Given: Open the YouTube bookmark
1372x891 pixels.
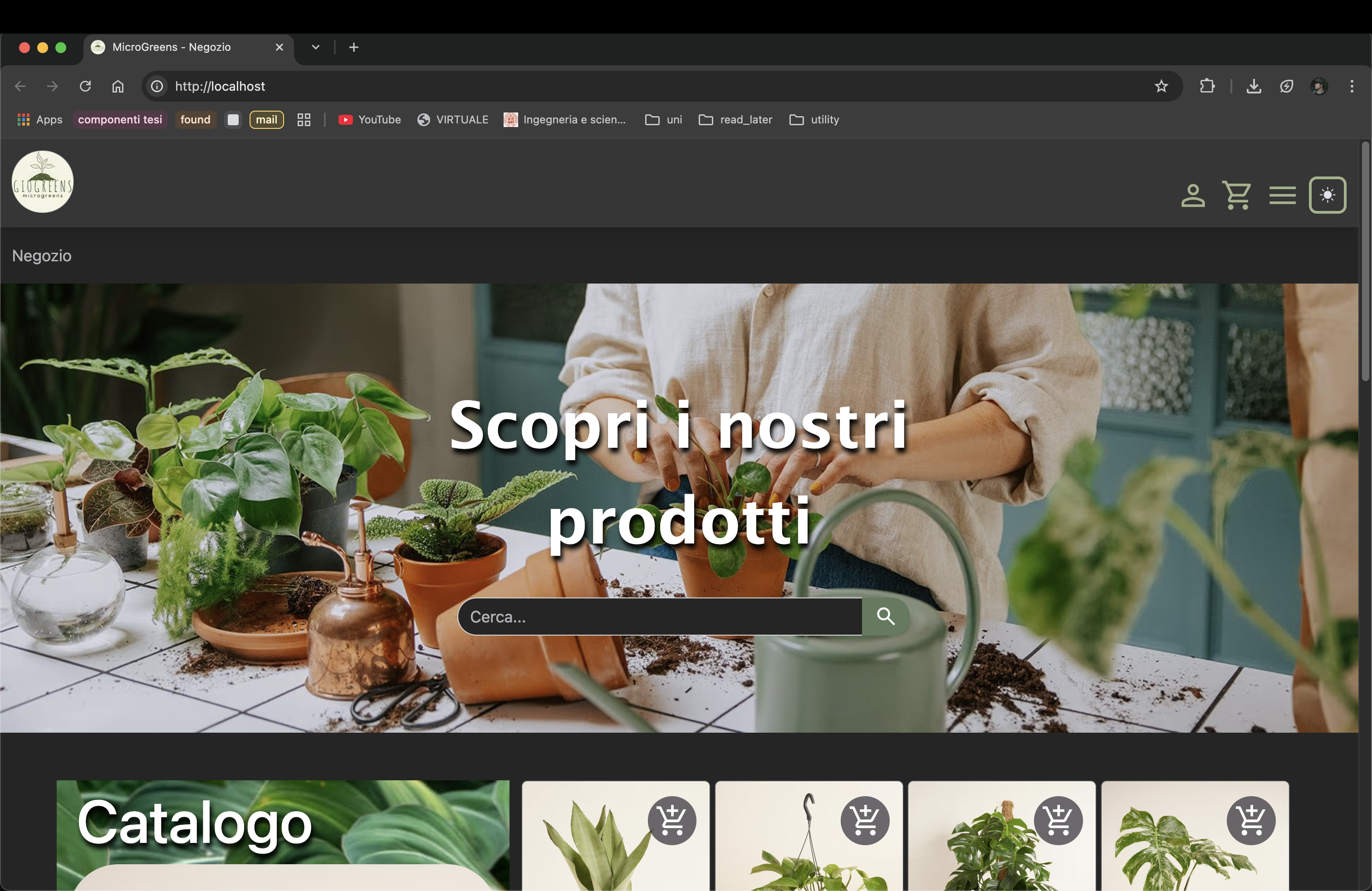Looking at the screenshot, I should (369, 120).
